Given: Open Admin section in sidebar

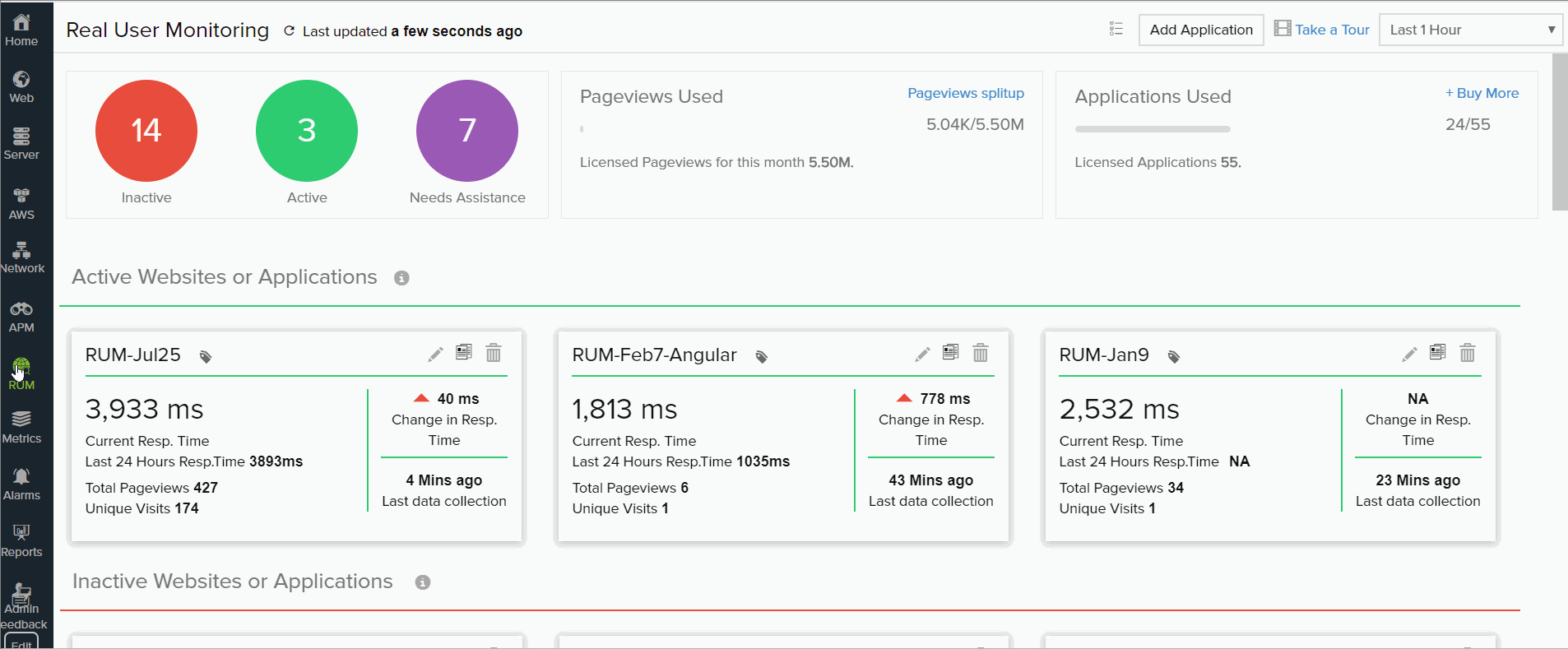Looking at the screenshot, I should coord(21,599).
